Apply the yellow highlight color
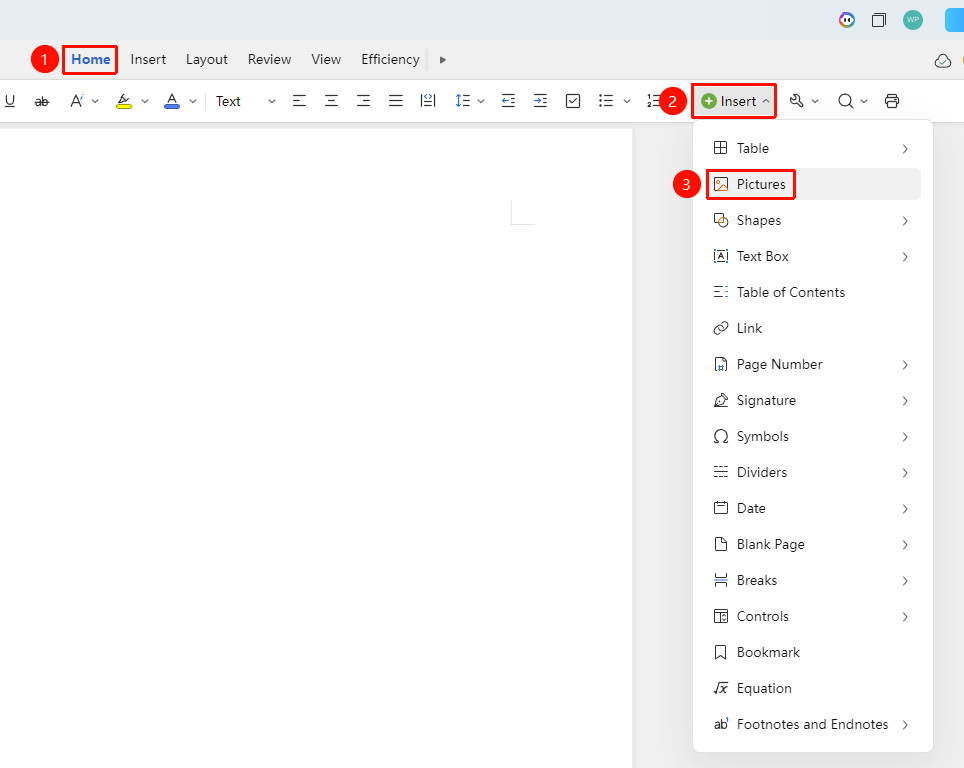Viewport: 964px width, 768px height. pyautogui.click(x=124, y=101)
